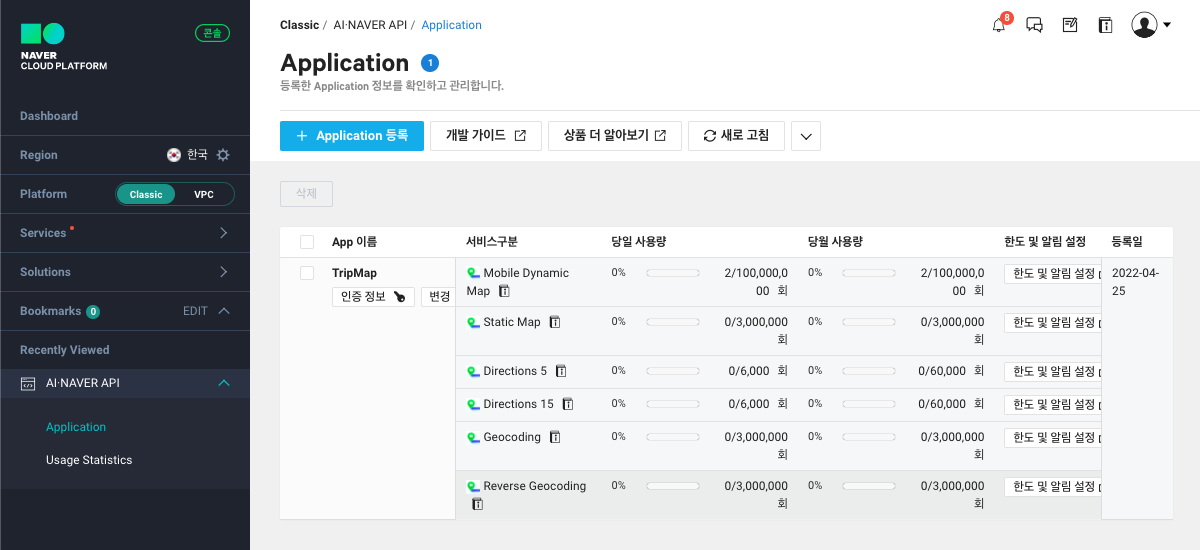Open the chat support speech-bubble icon
This screenshot has height=550, width=1200.
[x=1035, y=25]
